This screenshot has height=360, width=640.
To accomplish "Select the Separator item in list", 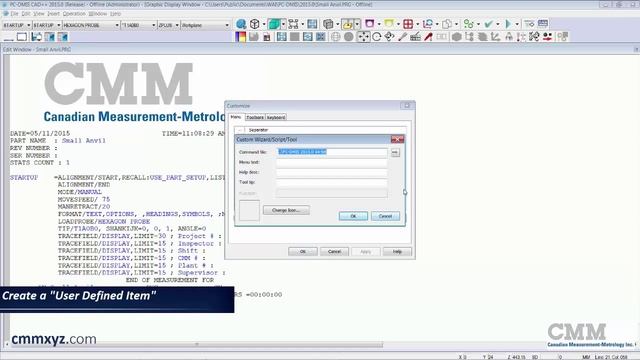I will click(x=258, y=130).
